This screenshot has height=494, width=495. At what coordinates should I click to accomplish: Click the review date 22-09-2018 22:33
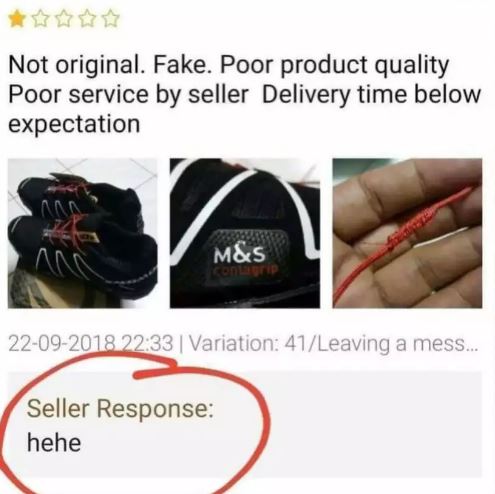(91, 344)
